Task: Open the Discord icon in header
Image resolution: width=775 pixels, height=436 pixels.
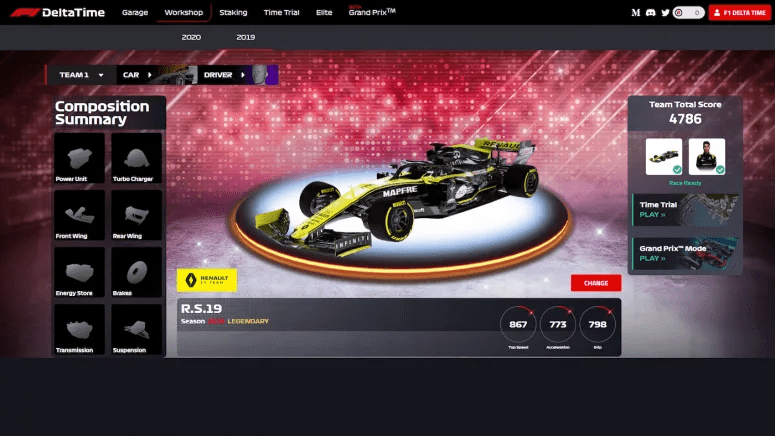Action: coord(650,13)
